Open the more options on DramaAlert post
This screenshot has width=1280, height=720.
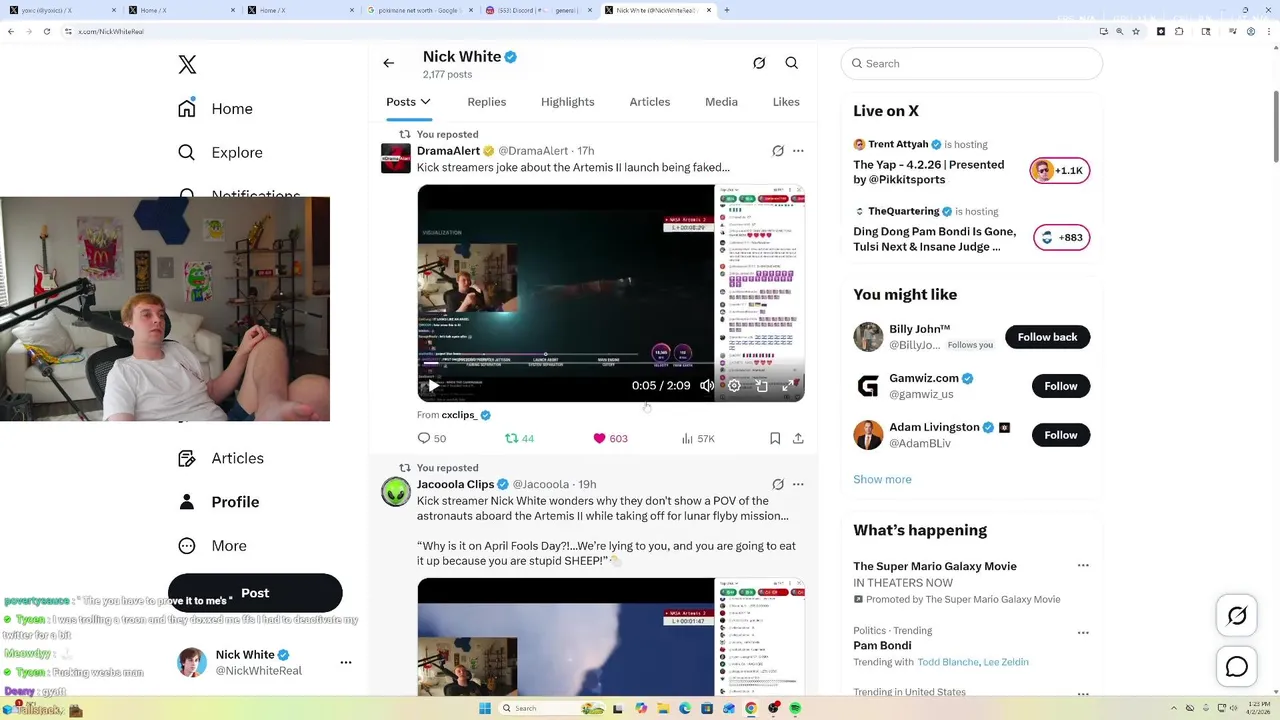pyautogui.click(x=798, y=151)
